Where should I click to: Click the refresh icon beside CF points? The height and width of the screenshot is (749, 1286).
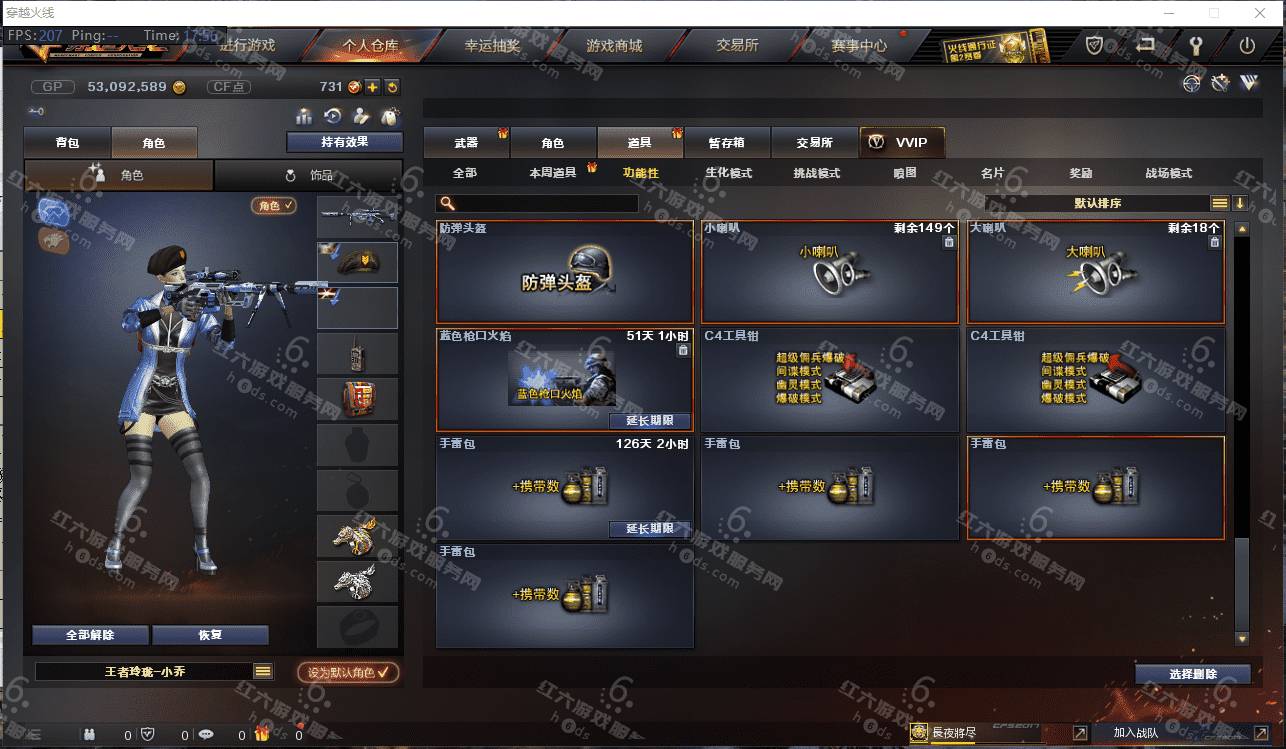392,87
